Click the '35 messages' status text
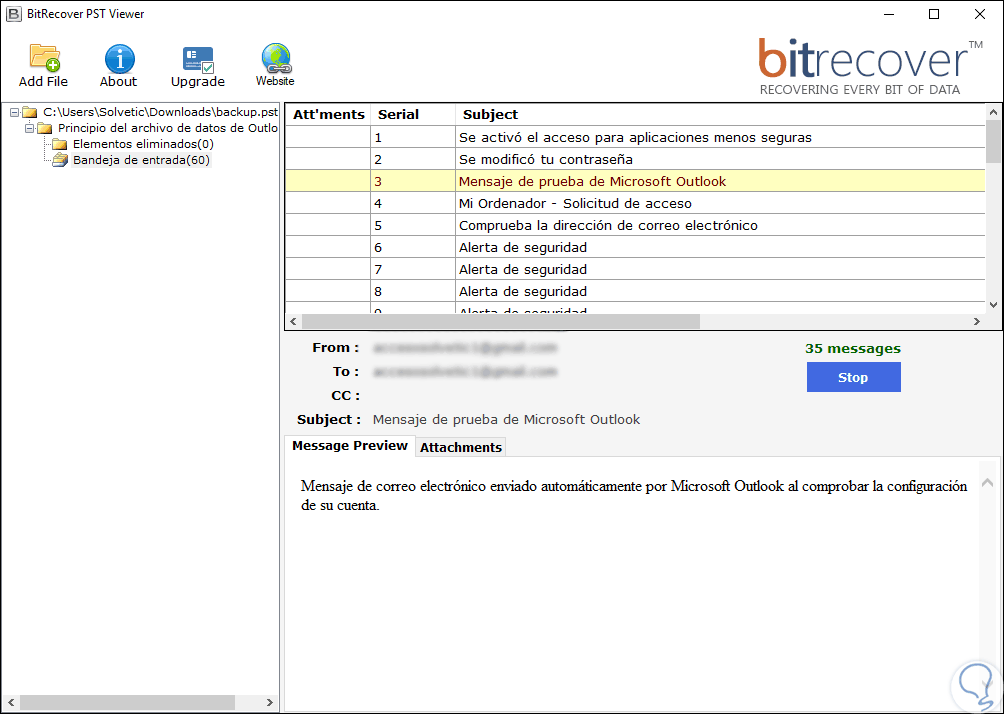This screenshot has height=714, width=1004. pos(853,348)
